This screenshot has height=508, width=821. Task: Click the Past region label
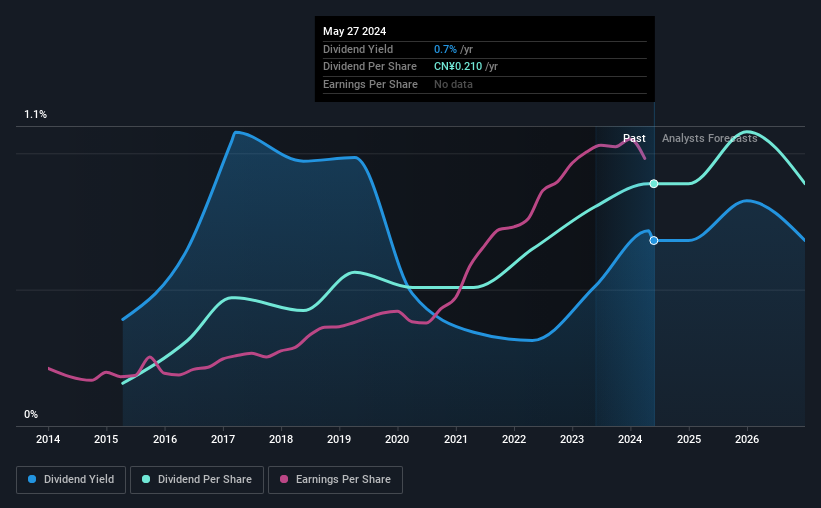coord(634,138)
